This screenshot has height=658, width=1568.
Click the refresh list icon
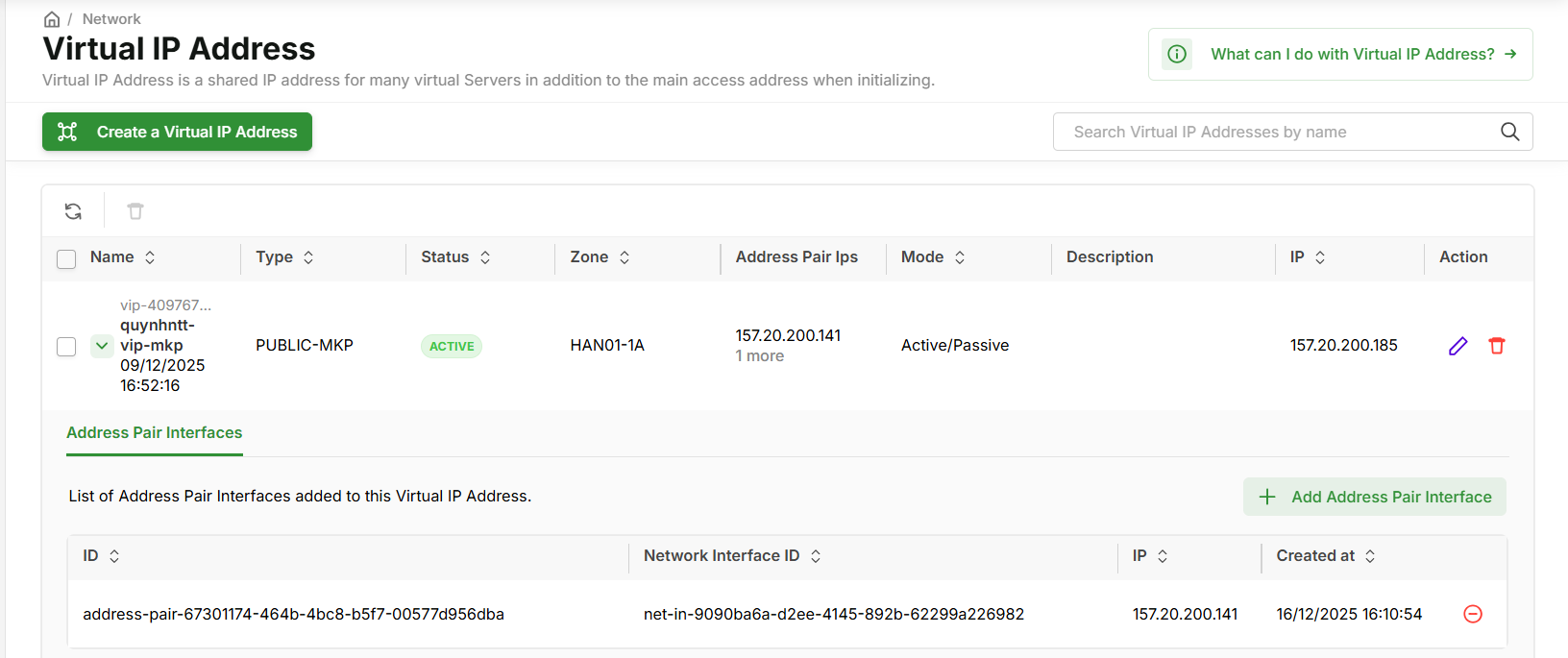73,211
